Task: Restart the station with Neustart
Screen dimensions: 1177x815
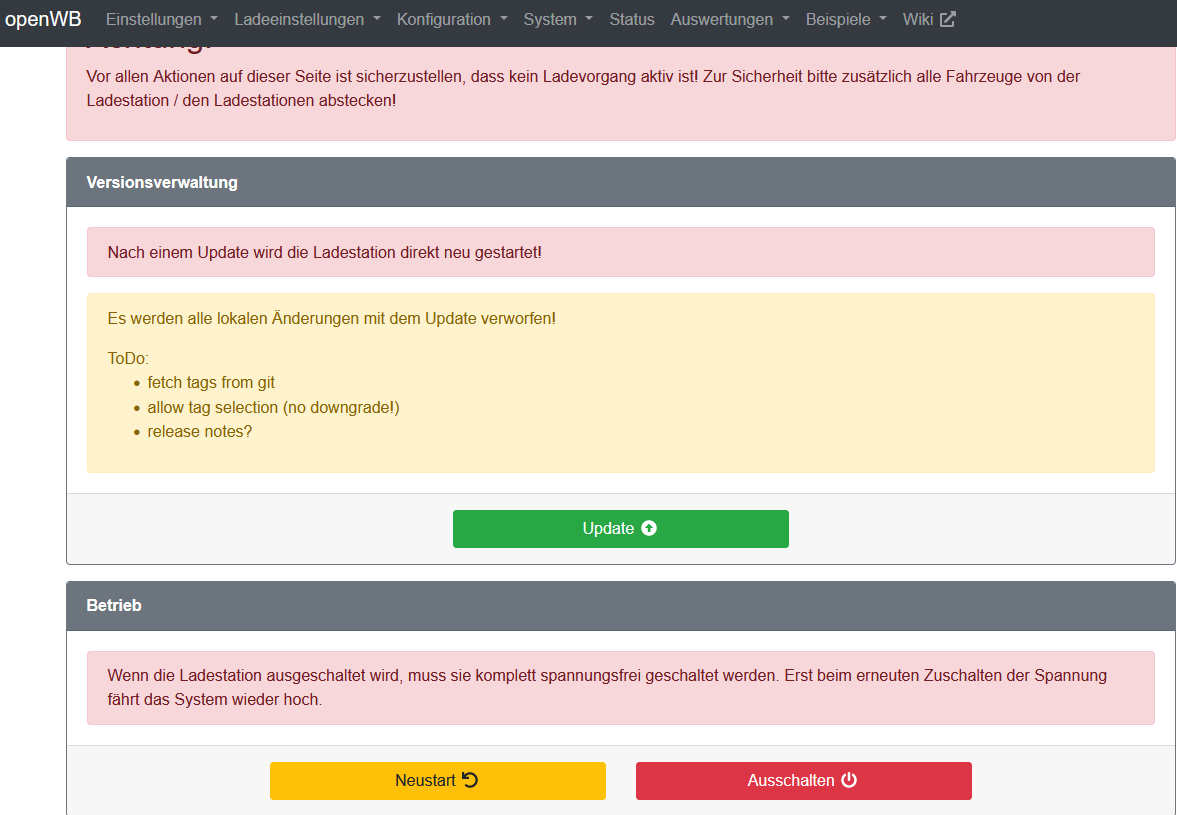Action: [438, 780]
